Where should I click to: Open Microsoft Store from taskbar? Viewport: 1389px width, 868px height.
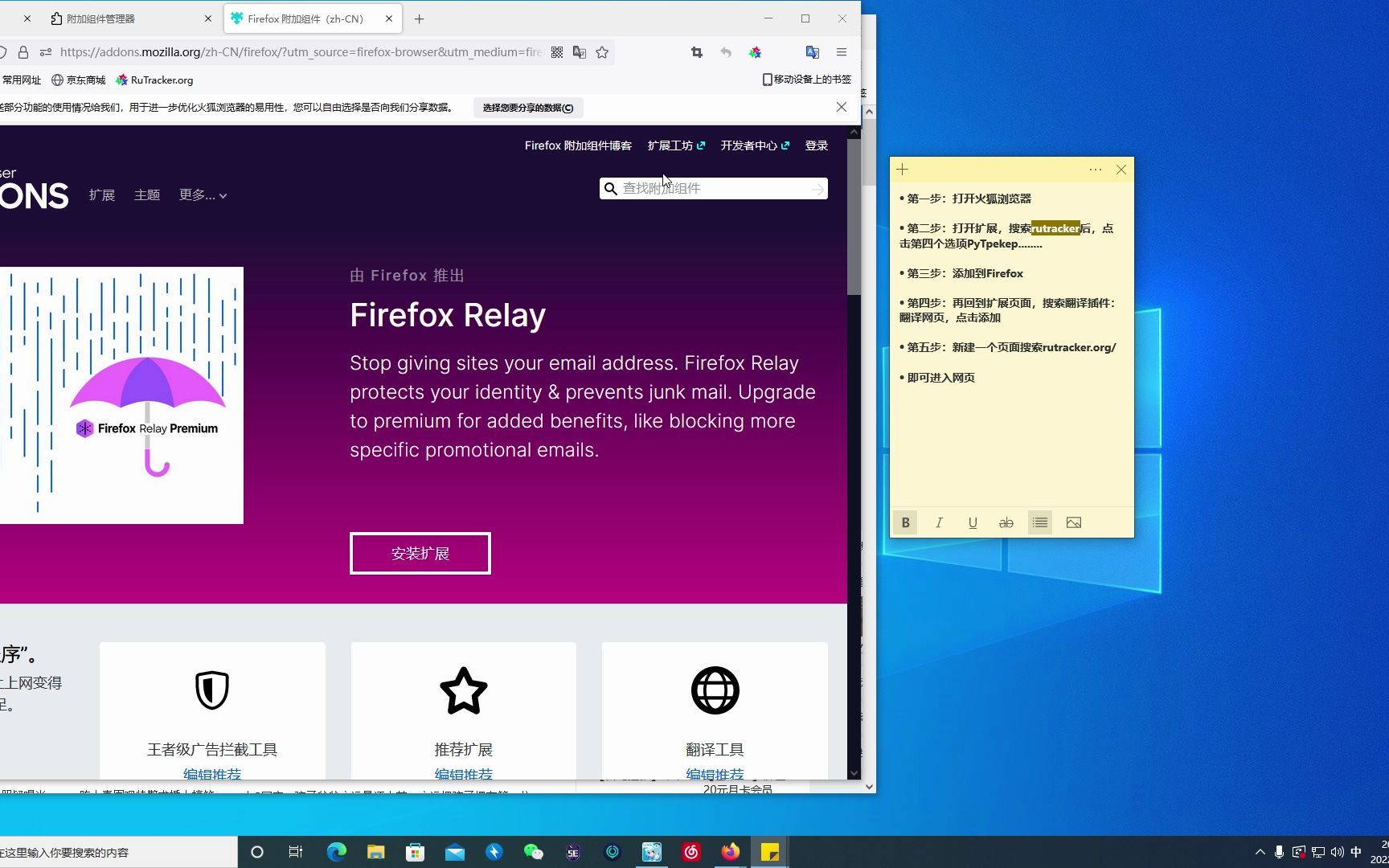click(x=416, y=852)
